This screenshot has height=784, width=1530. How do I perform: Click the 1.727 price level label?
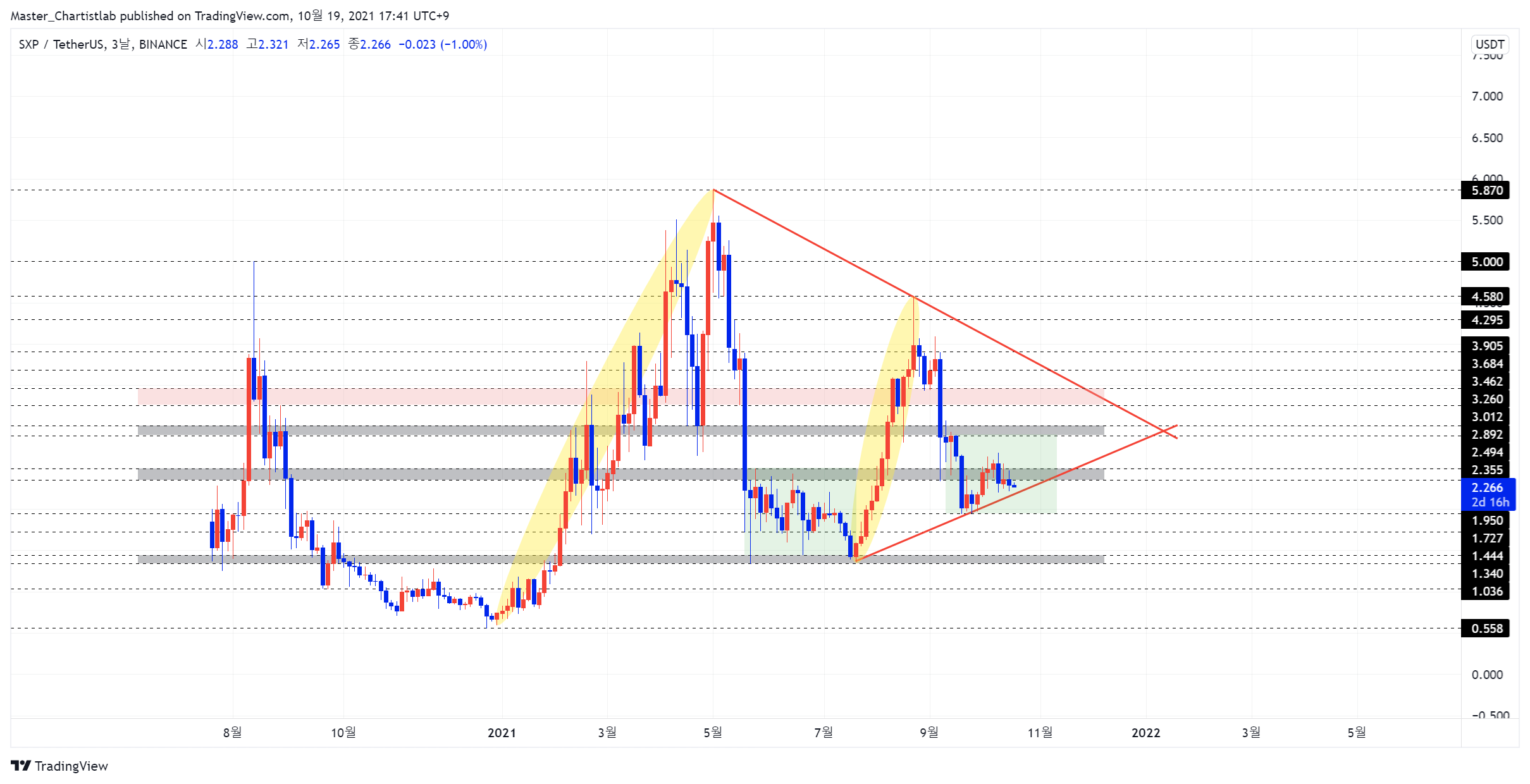click(x=1485, y=538)
